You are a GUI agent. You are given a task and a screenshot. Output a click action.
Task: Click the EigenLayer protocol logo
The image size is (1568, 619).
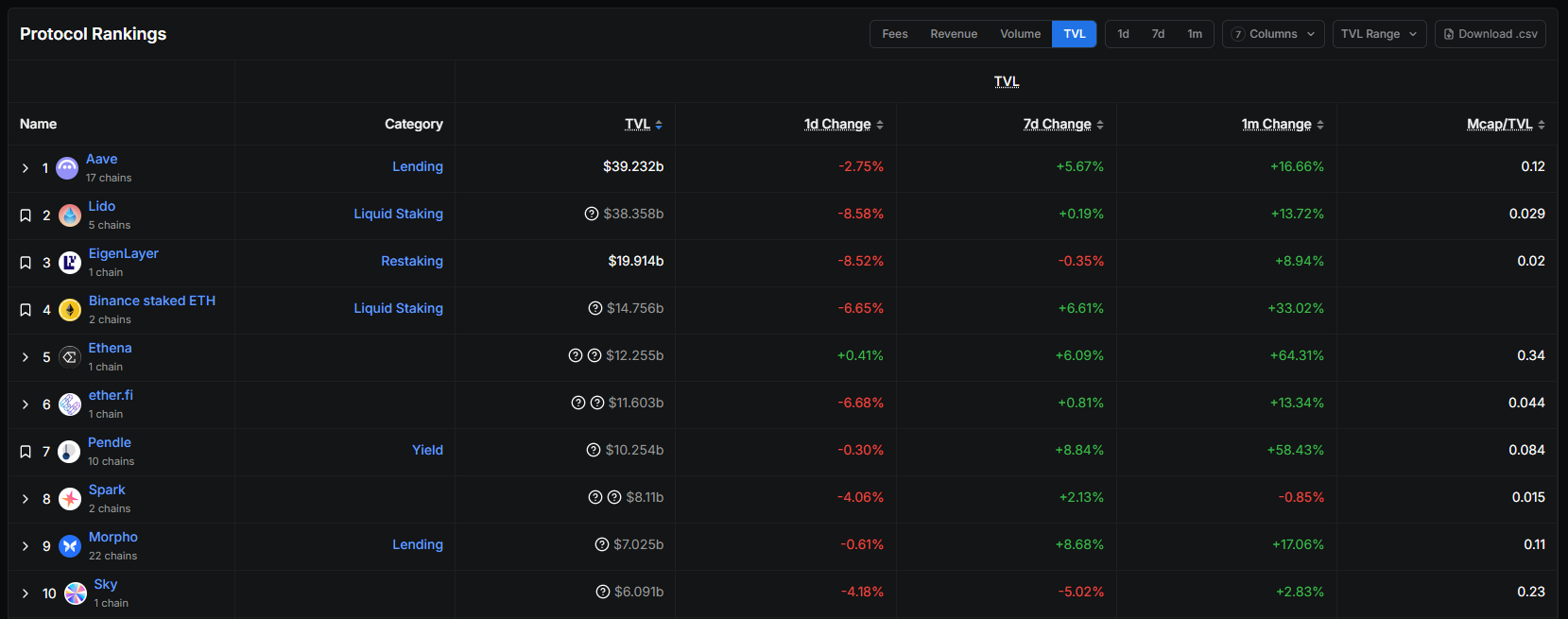(70, 263)
